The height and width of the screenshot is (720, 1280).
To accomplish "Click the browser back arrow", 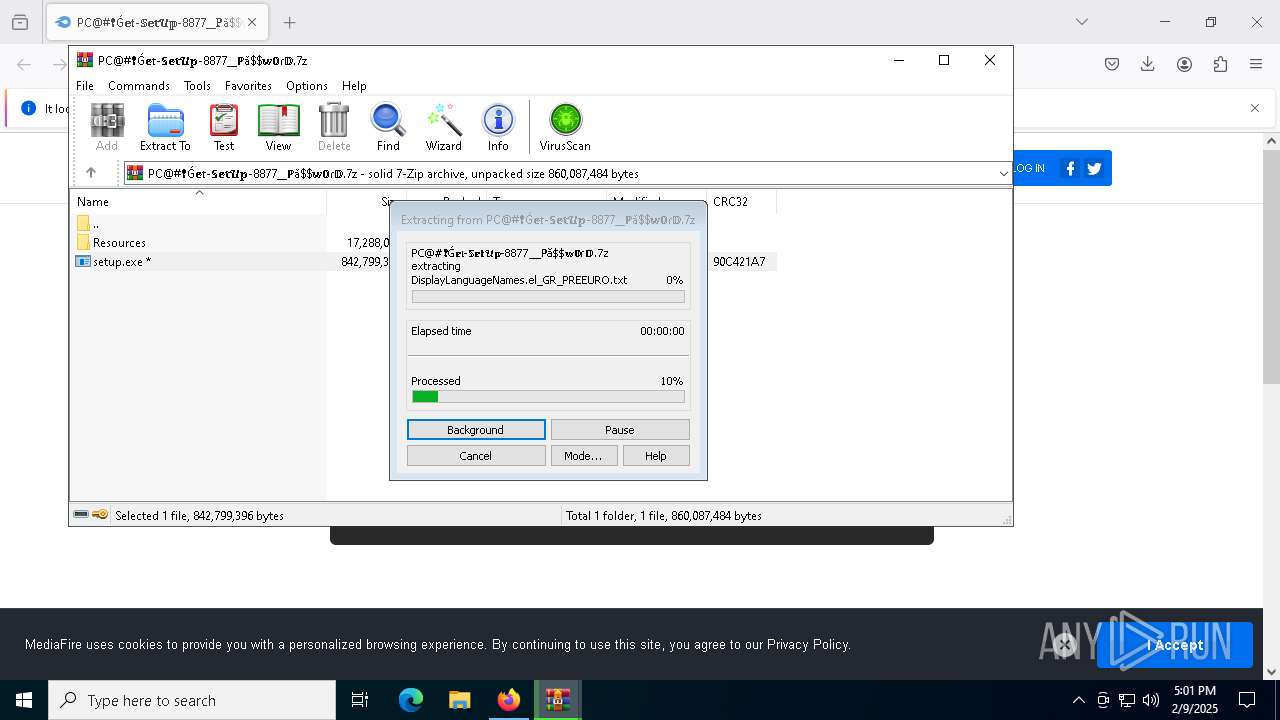I will 24,64.
